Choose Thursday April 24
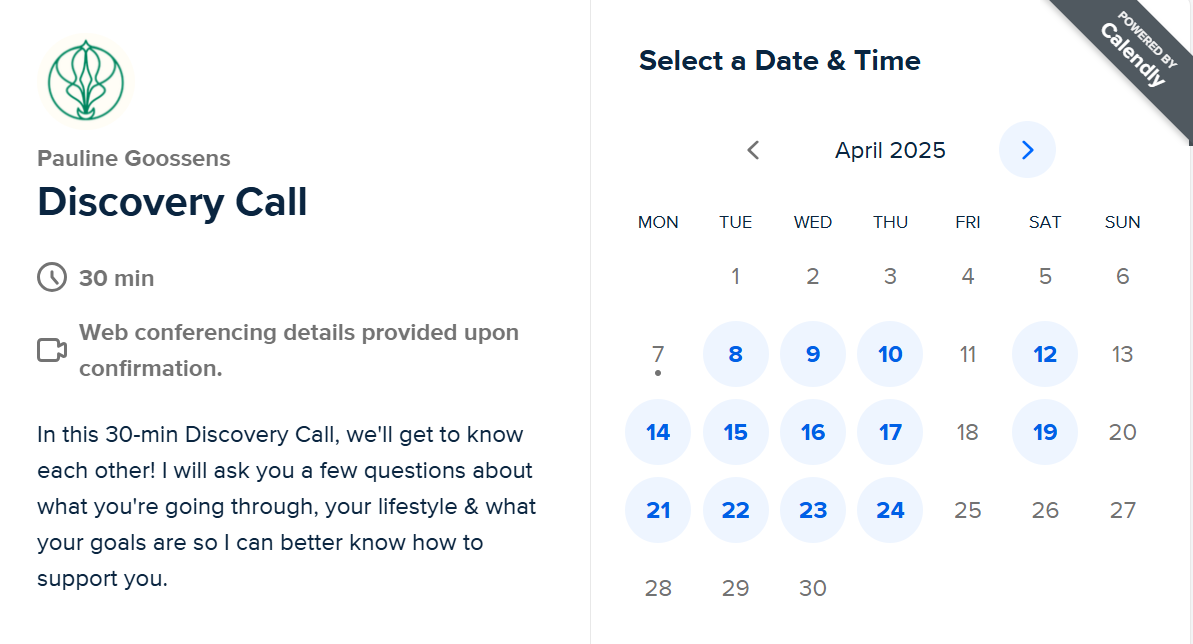1193x644 pixels. (x=890, y=510)
